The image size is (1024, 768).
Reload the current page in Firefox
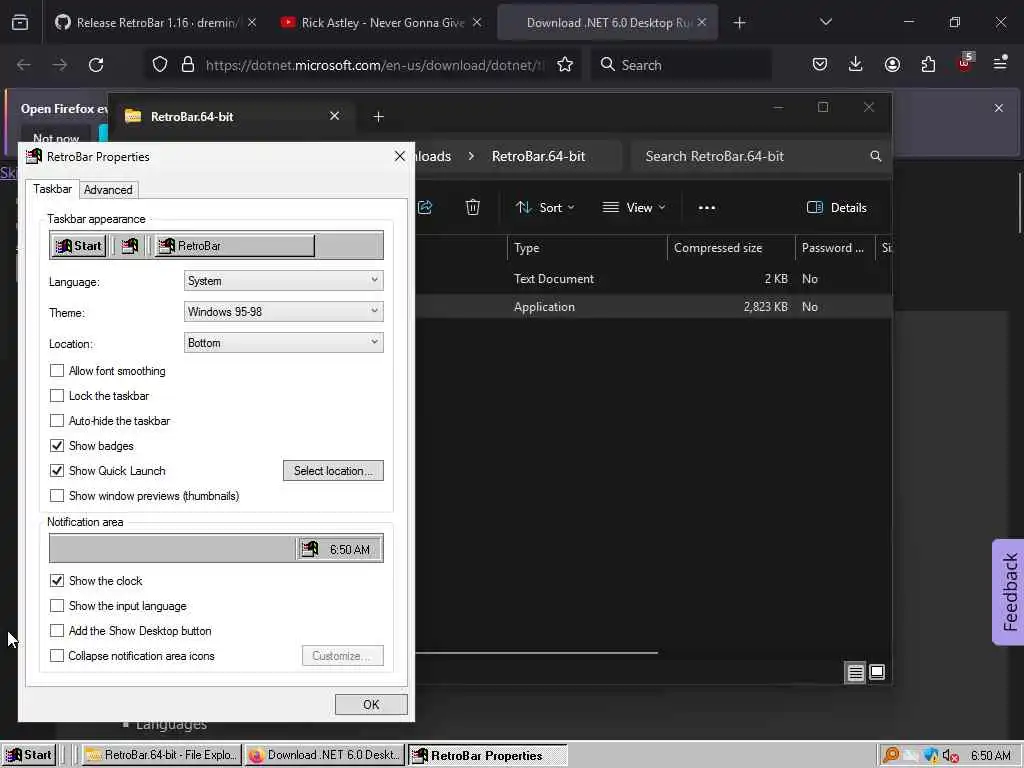click(x=96, y=65)
